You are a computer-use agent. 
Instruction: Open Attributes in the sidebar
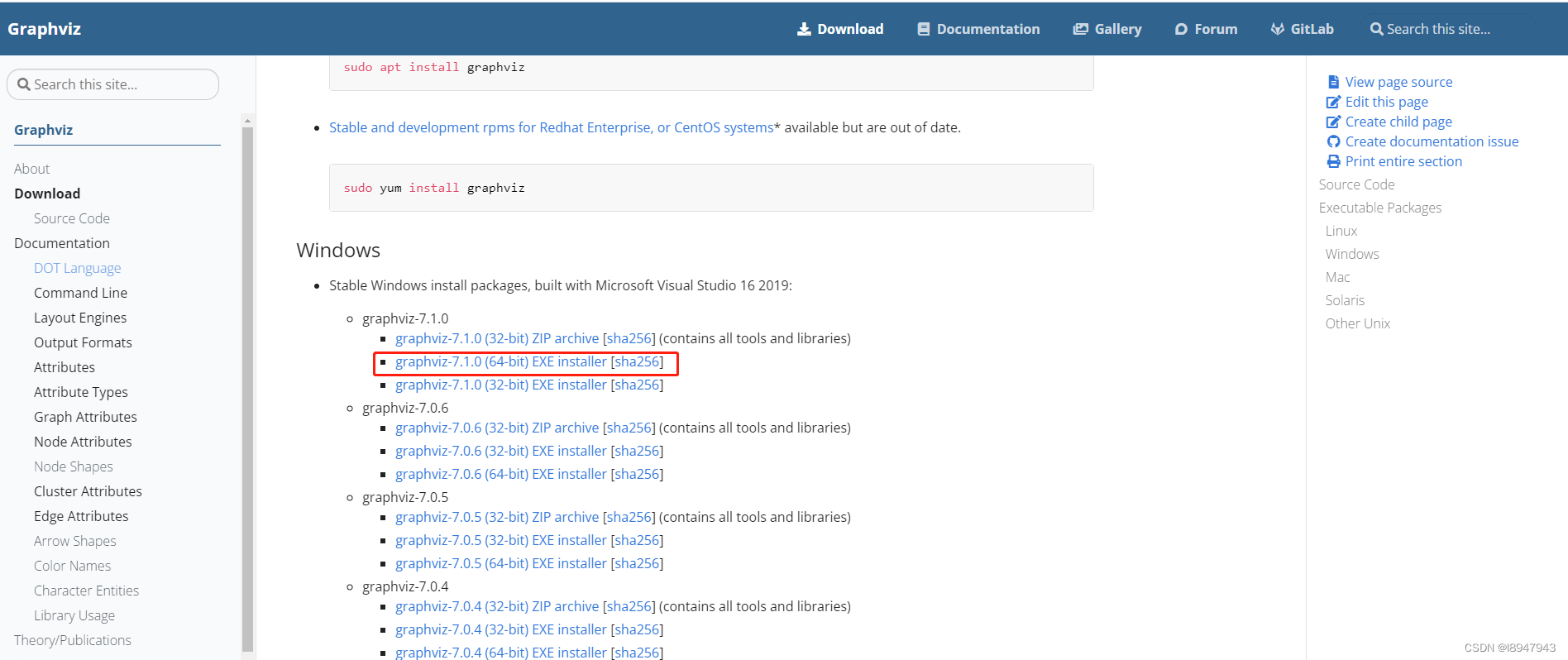click(x=65, y=367)
